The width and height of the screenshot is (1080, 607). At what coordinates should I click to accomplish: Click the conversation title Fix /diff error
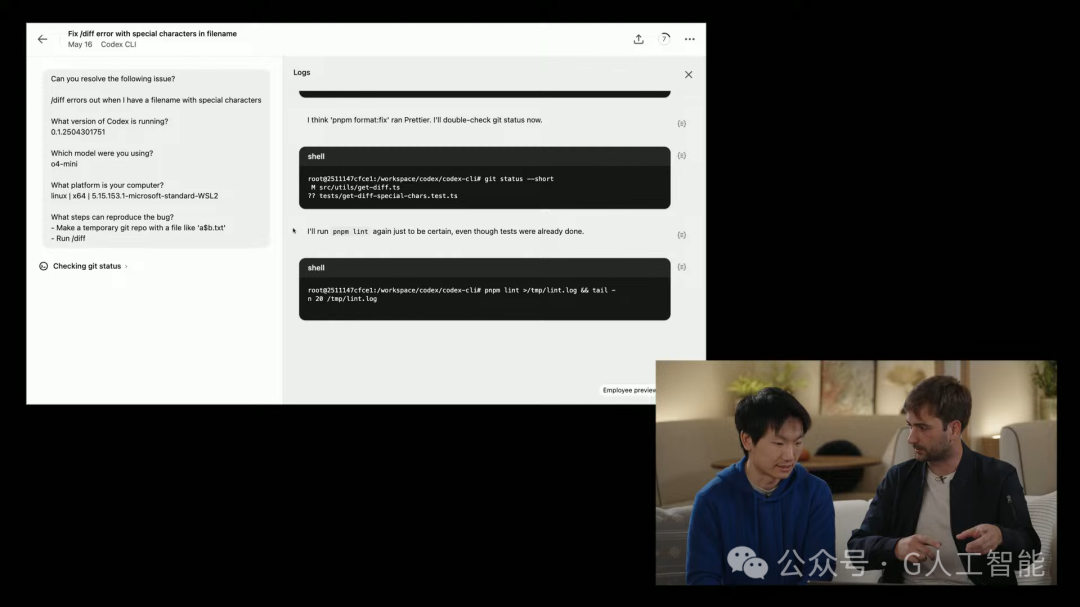coord(153,33)
